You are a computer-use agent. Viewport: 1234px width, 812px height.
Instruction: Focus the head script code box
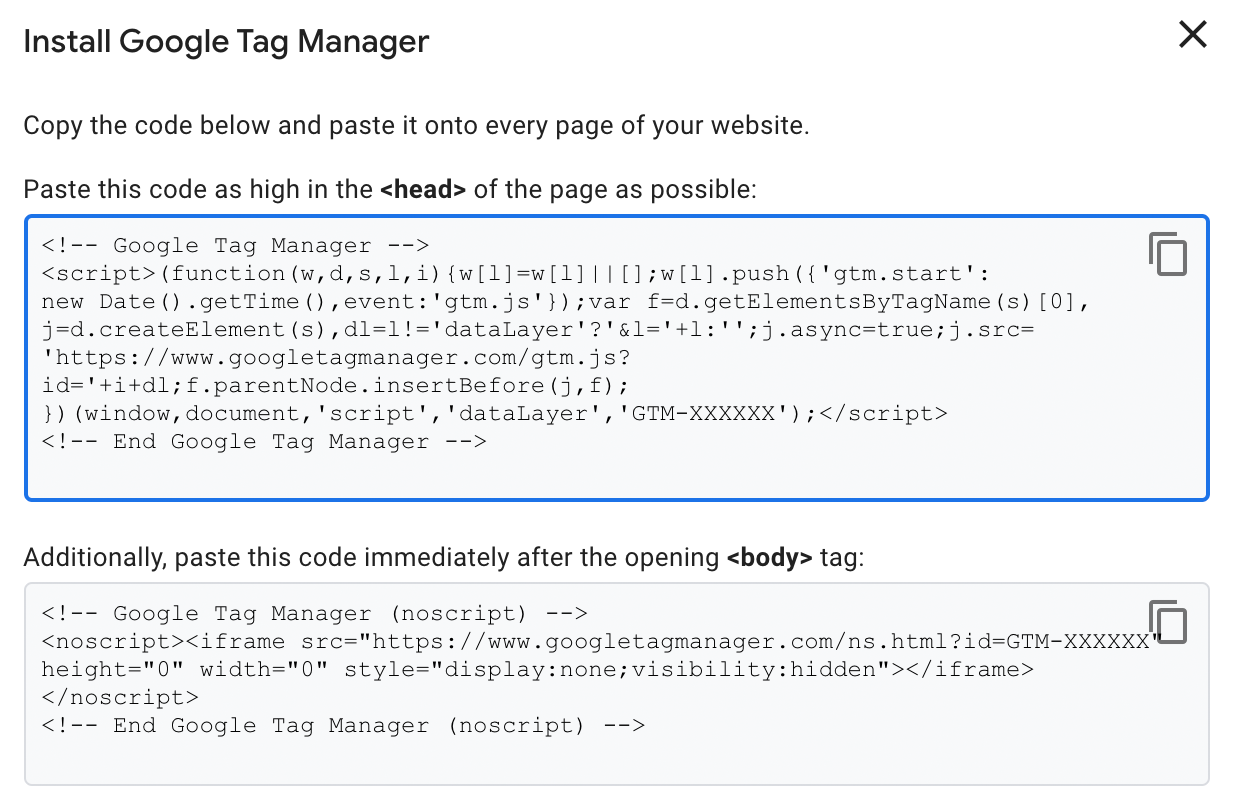[x=617, y=358]
